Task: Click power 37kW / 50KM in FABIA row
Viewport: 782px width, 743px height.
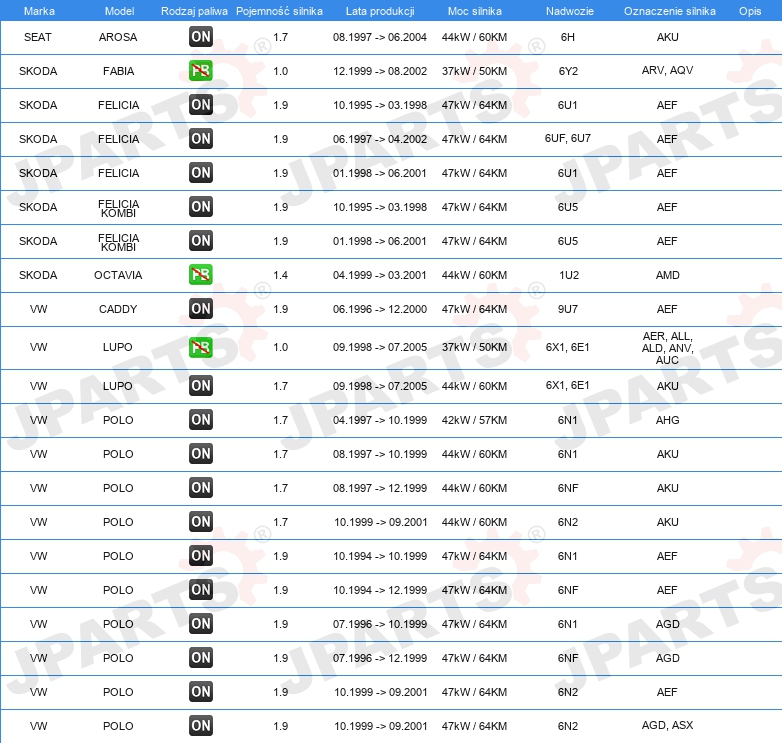Action: (x=474, y=71)
